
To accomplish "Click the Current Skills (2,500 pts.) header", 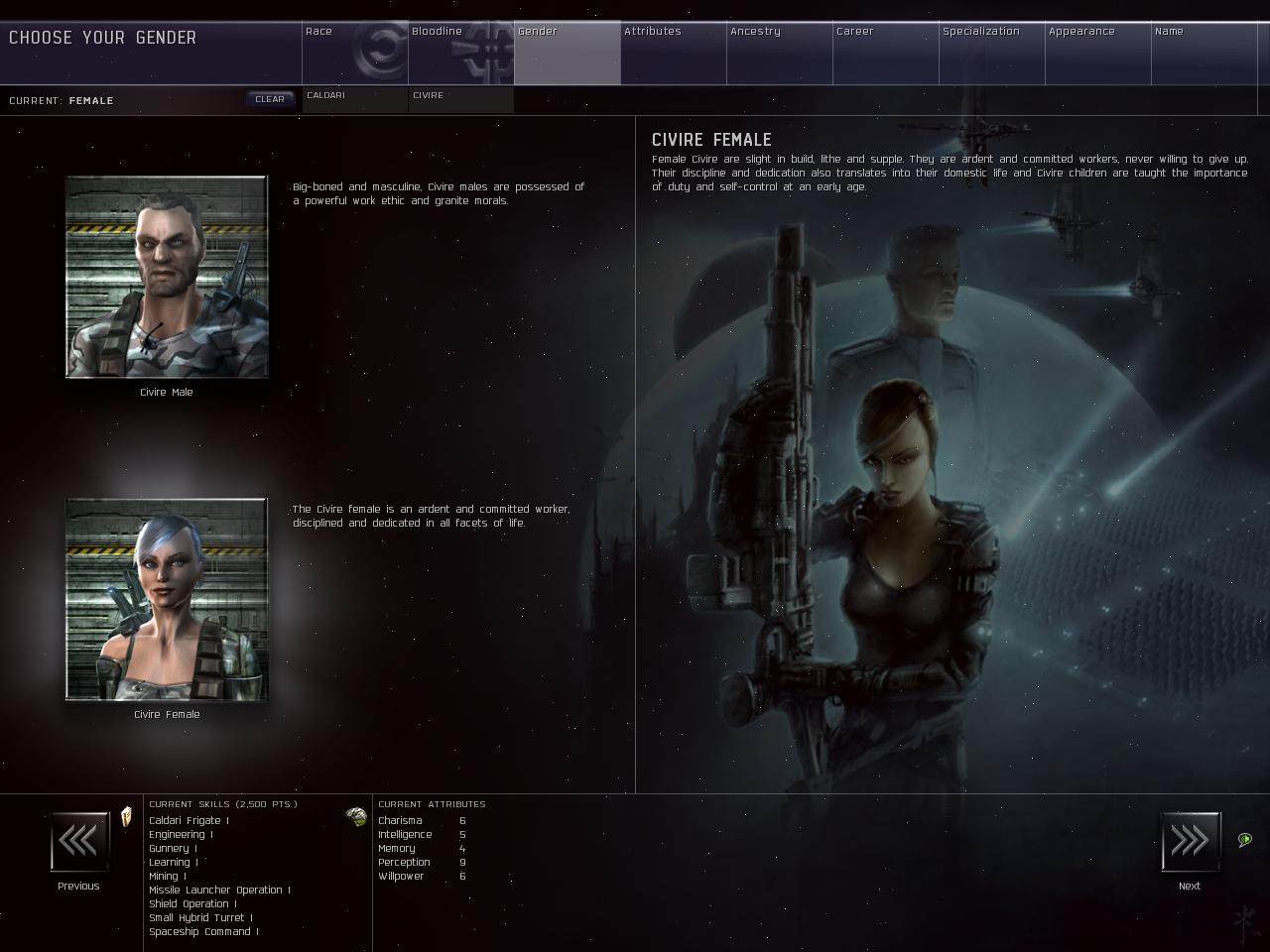I will click(x=223, y=804).
